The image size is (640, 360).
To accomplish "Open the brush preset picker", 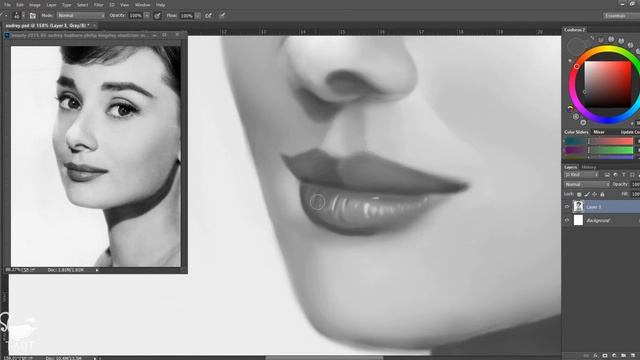I will [x=19, y=16].
